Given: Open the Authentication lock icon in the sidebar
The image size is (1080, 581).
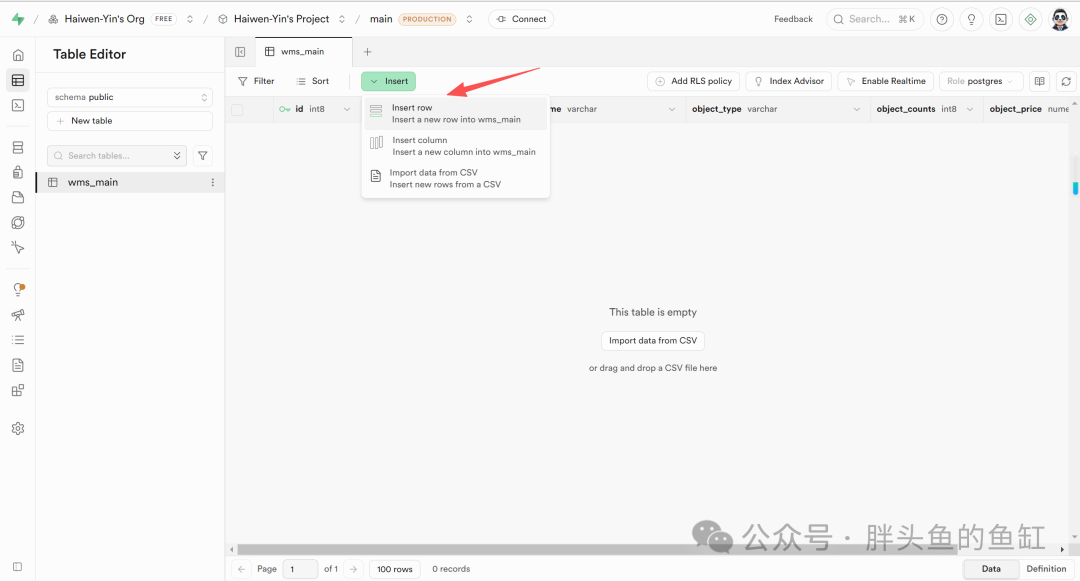Looking at the screenshot, I should click(19, 172).
